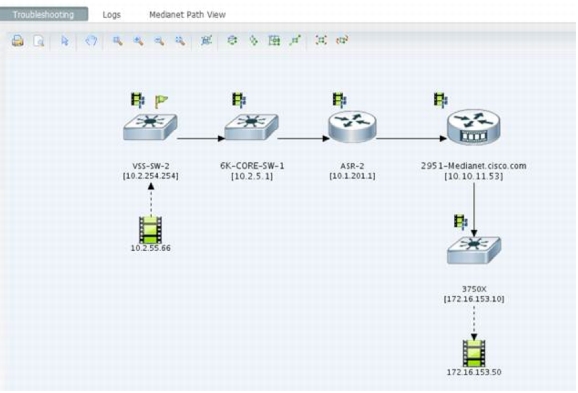The width and height of the screenshot is (578, 393).
Task: Click the 3750X switch node
Action: [474, 250]
